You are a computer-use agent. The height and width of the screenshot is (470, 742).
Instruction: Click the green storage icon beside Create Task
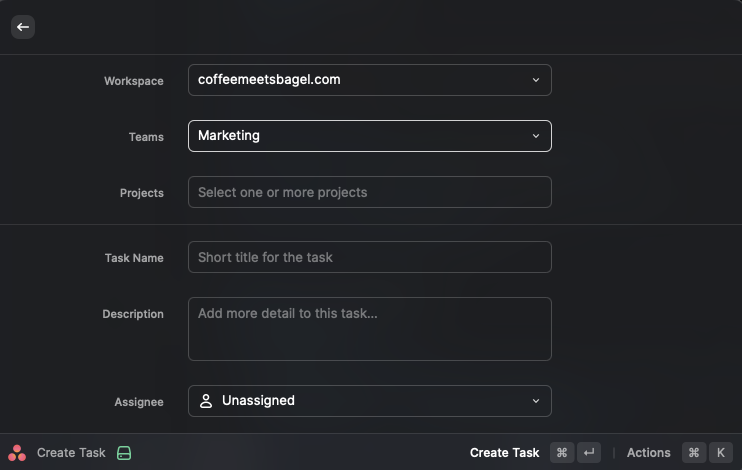pyautogui.click(x=124, y=453)
